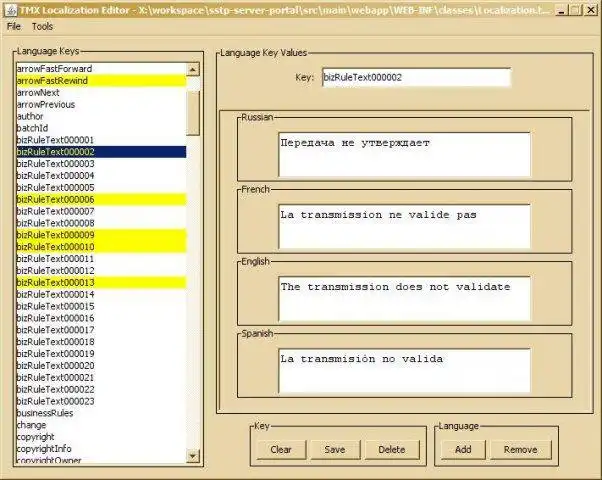
Task: Select arrowNext in the key list
Action: [x=101, y=93]
